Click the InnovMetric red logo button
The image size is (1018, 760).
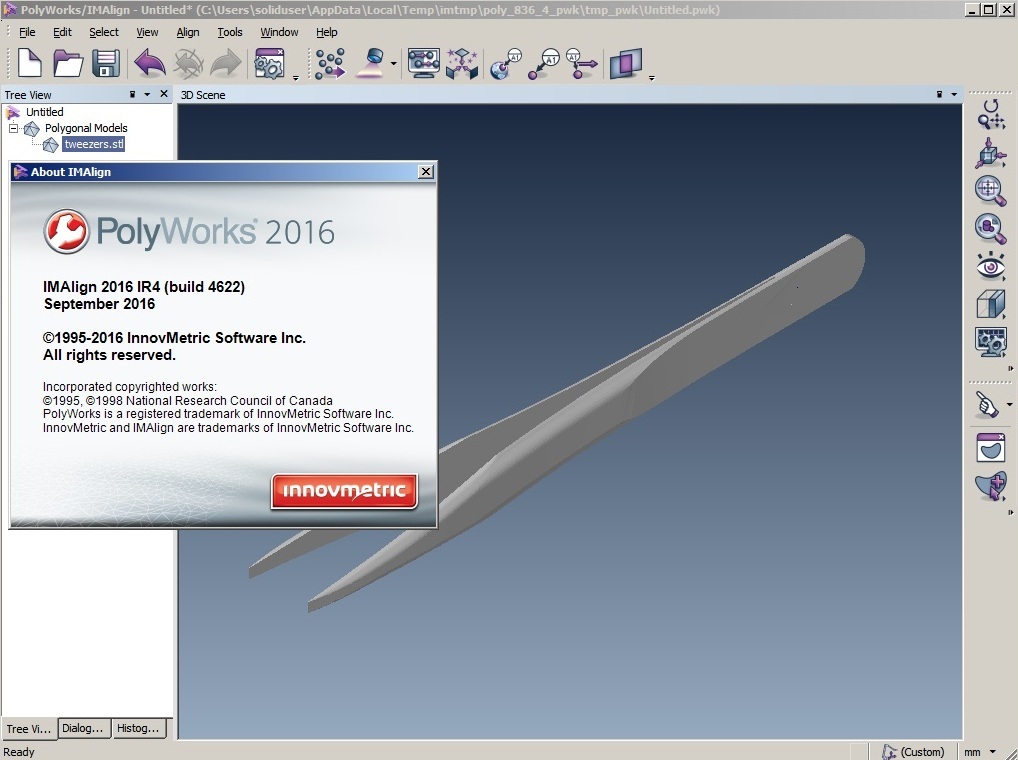(344, 491)
